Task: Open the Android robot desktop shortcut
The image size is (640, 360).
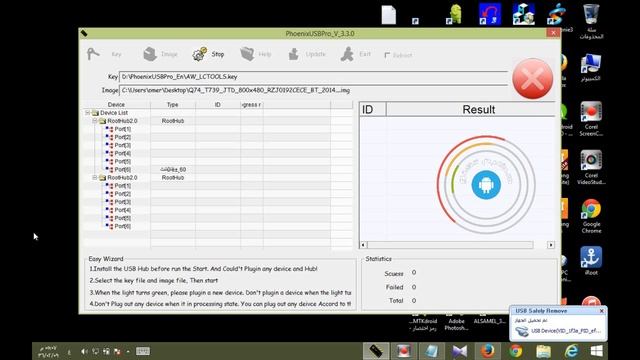Action: [x=454, y=14]
